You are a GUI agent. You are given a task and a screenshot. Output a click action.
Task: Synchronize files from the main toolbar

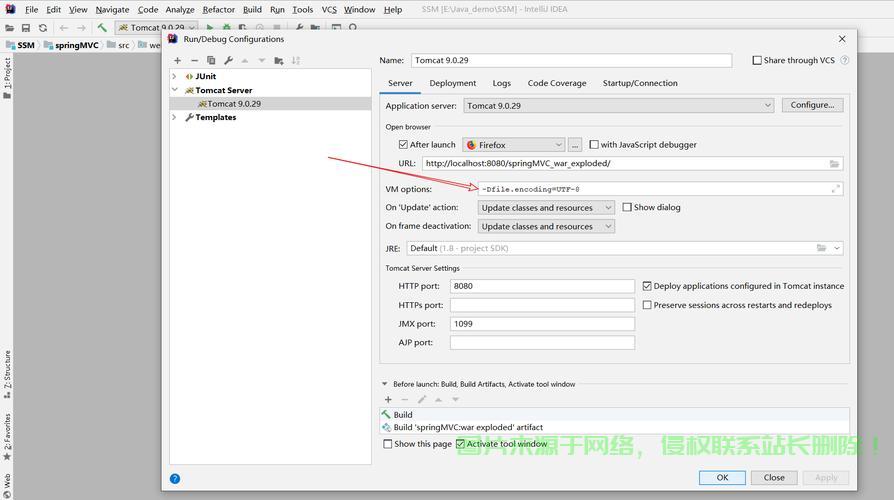pyautogui.click(x=43, y=28)
